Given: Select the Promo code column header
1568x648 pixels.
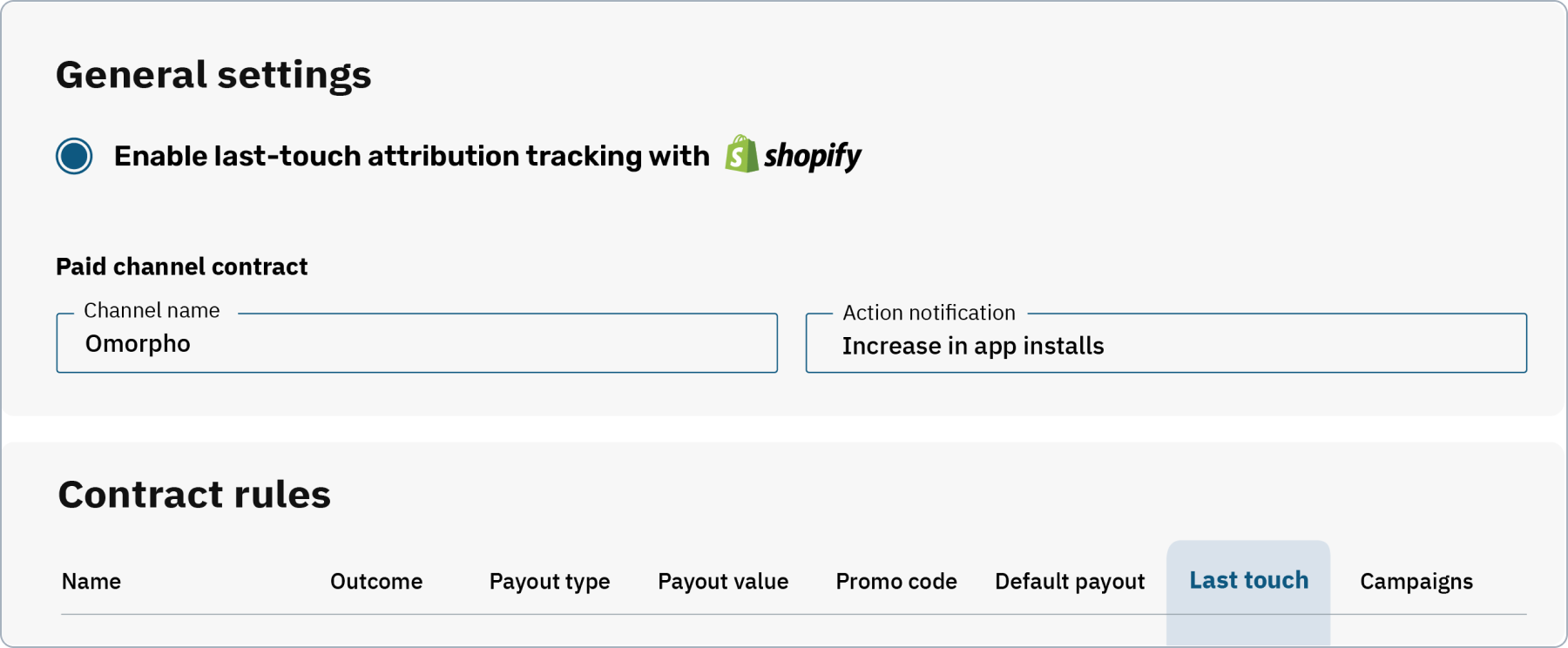Looking at the screenshot, I should (896, 581).
